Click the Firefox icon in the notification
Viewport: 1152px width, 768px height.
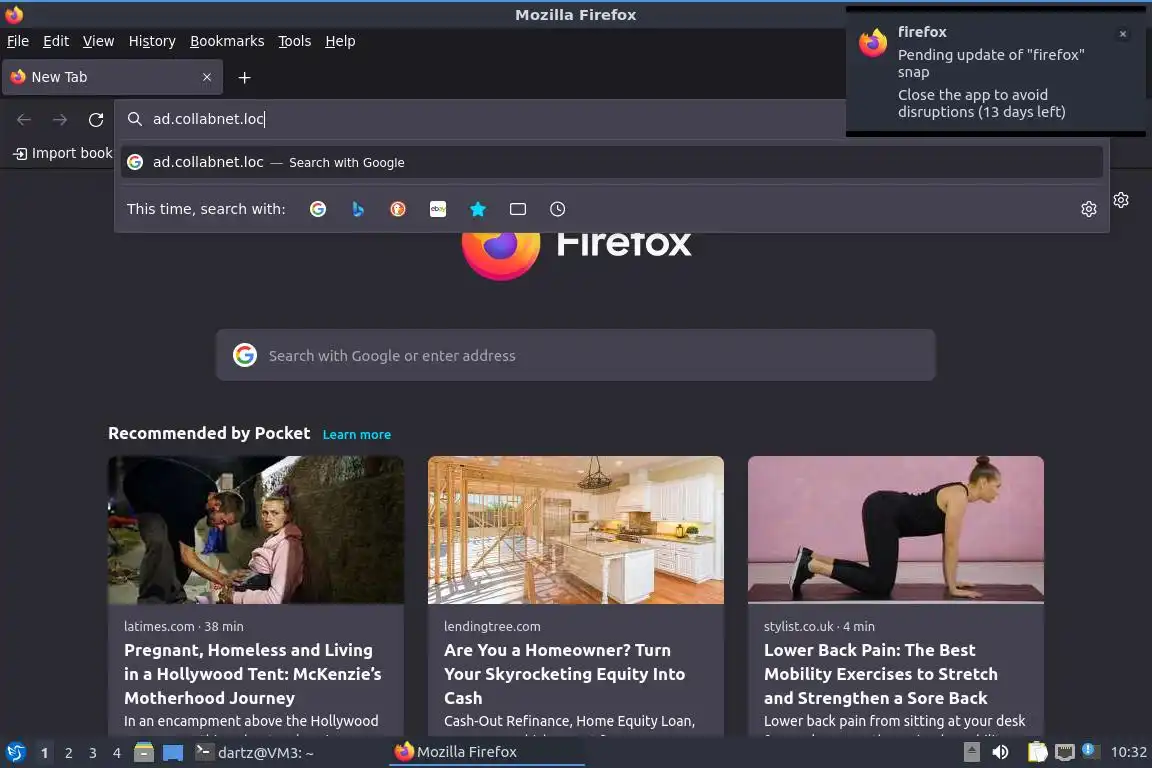873,43
